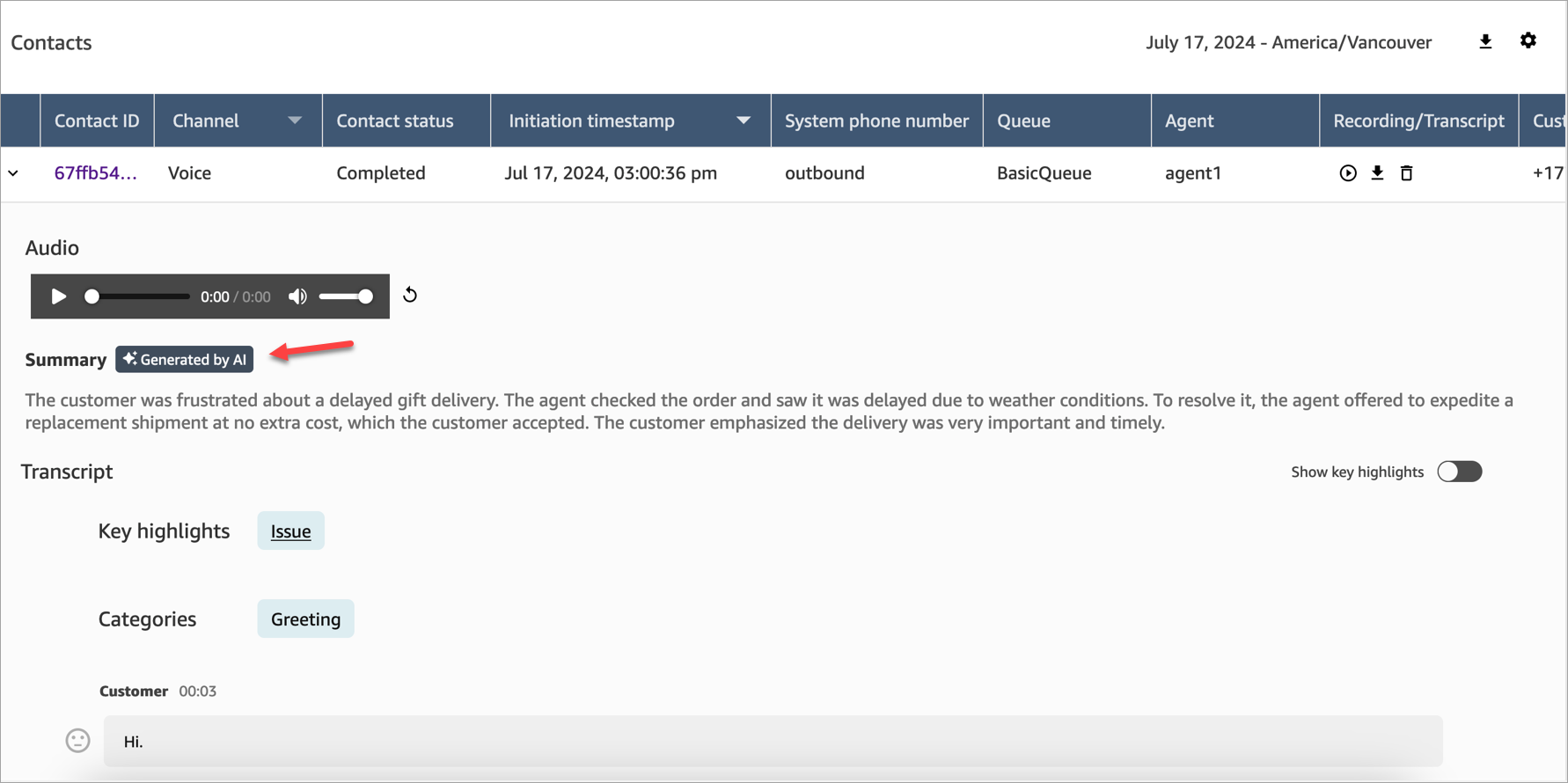This screenshot has height=783, width=1568.
Task: Click the customer sentiment face icon
Action: pyautogui.click(x=78, y=741)
